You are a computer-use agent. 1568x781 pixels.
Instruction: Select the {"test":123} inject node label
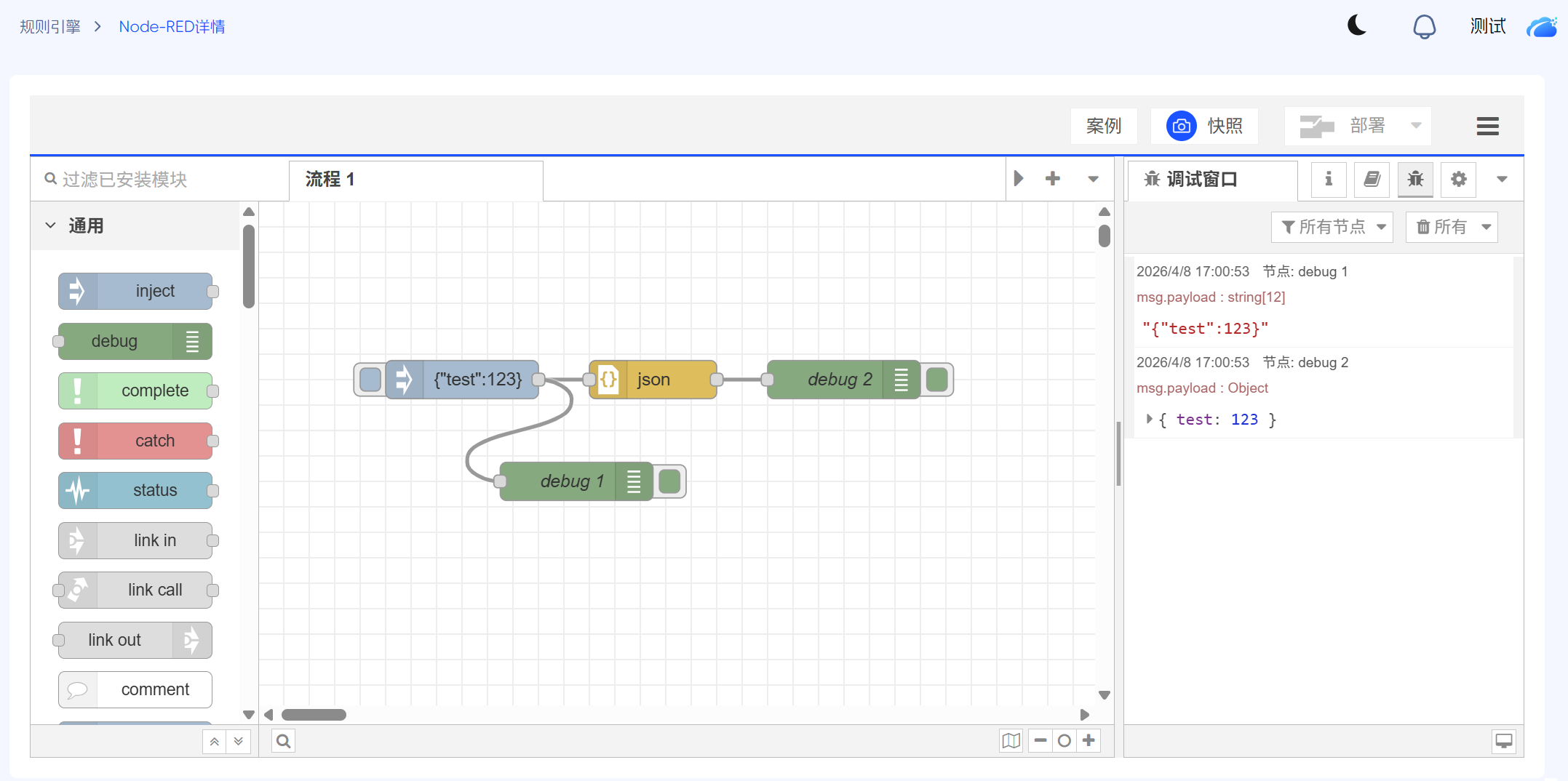478,380
